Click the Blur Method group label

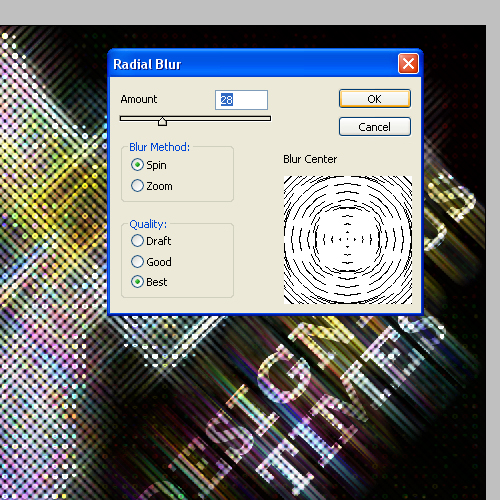159,147
